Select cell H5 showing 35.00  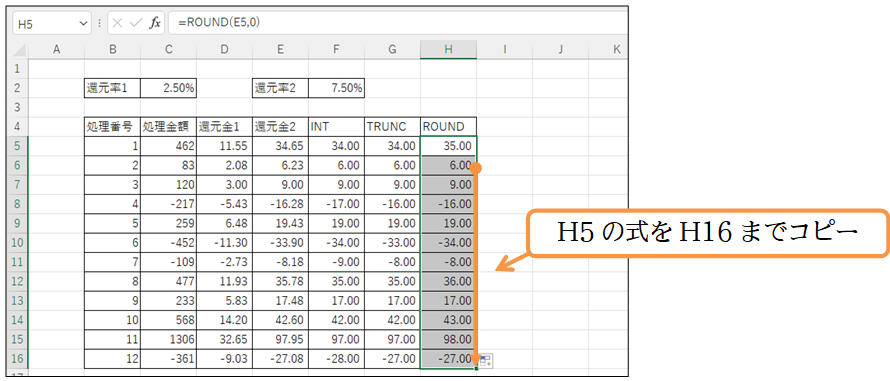[448, 146]
